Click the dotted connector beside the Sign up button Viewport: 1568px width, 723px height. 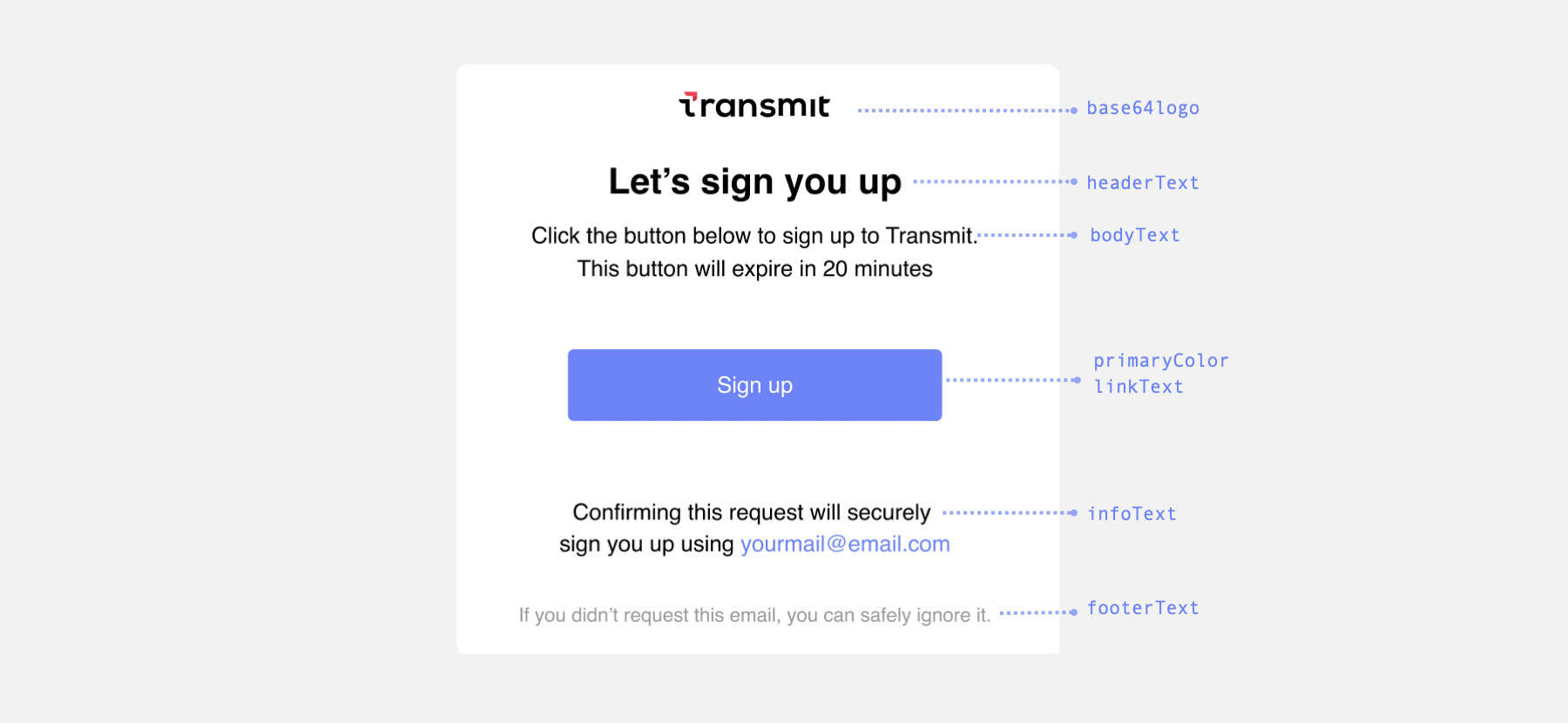[1012, 380]
